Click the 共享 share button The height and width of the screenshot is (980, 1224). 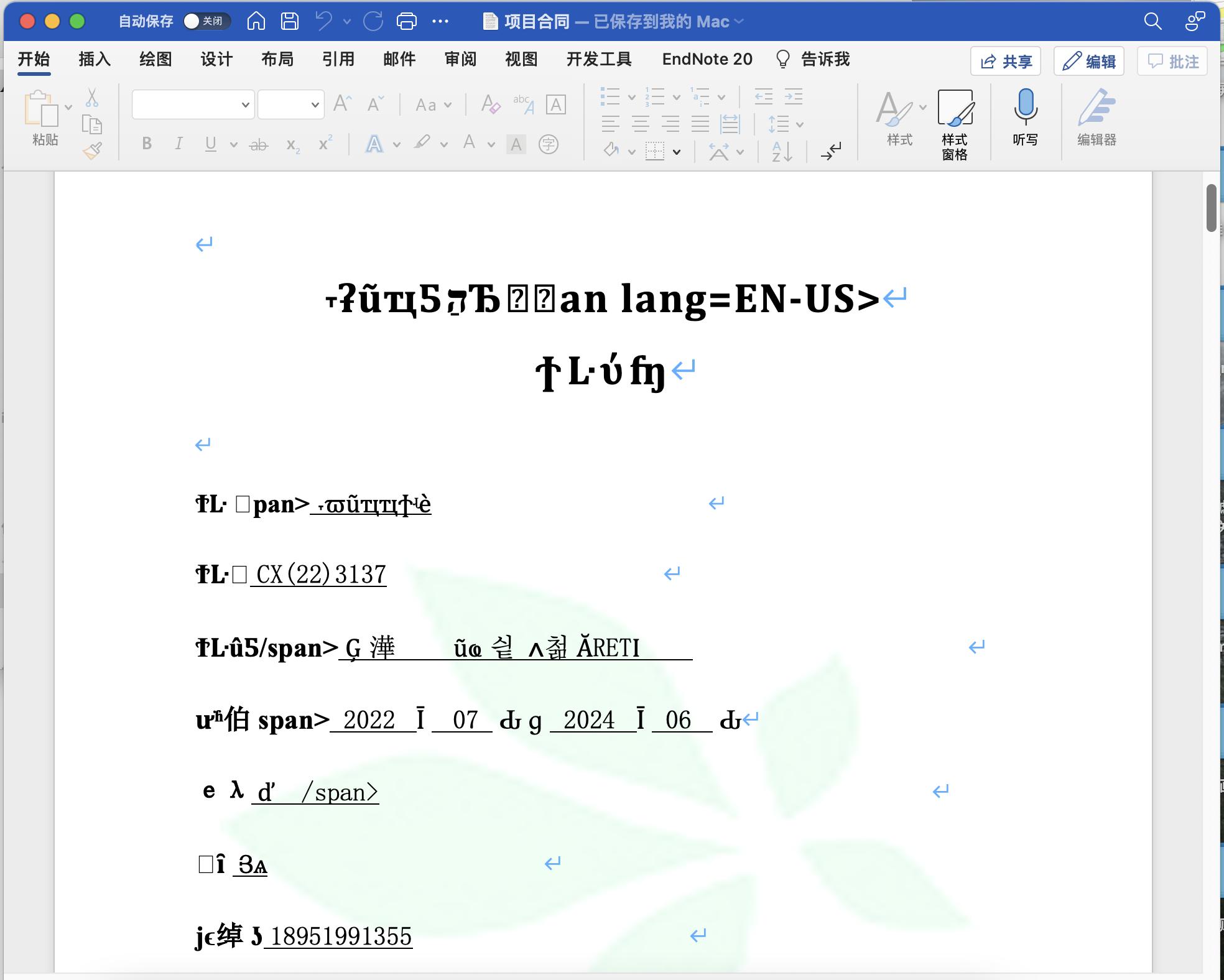[x=1006, y=62]
